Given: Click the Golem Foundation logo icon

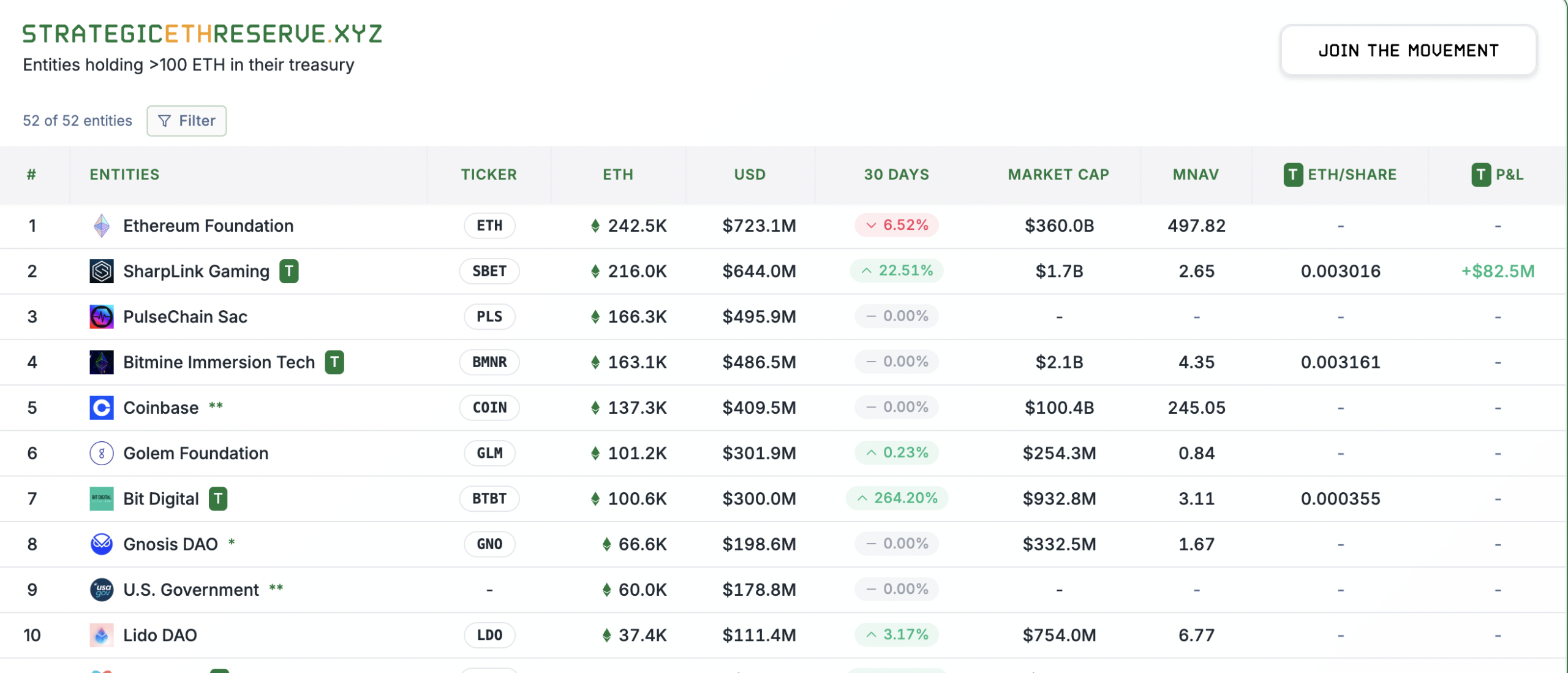Looking at the screenshot, I should [101, 453].
